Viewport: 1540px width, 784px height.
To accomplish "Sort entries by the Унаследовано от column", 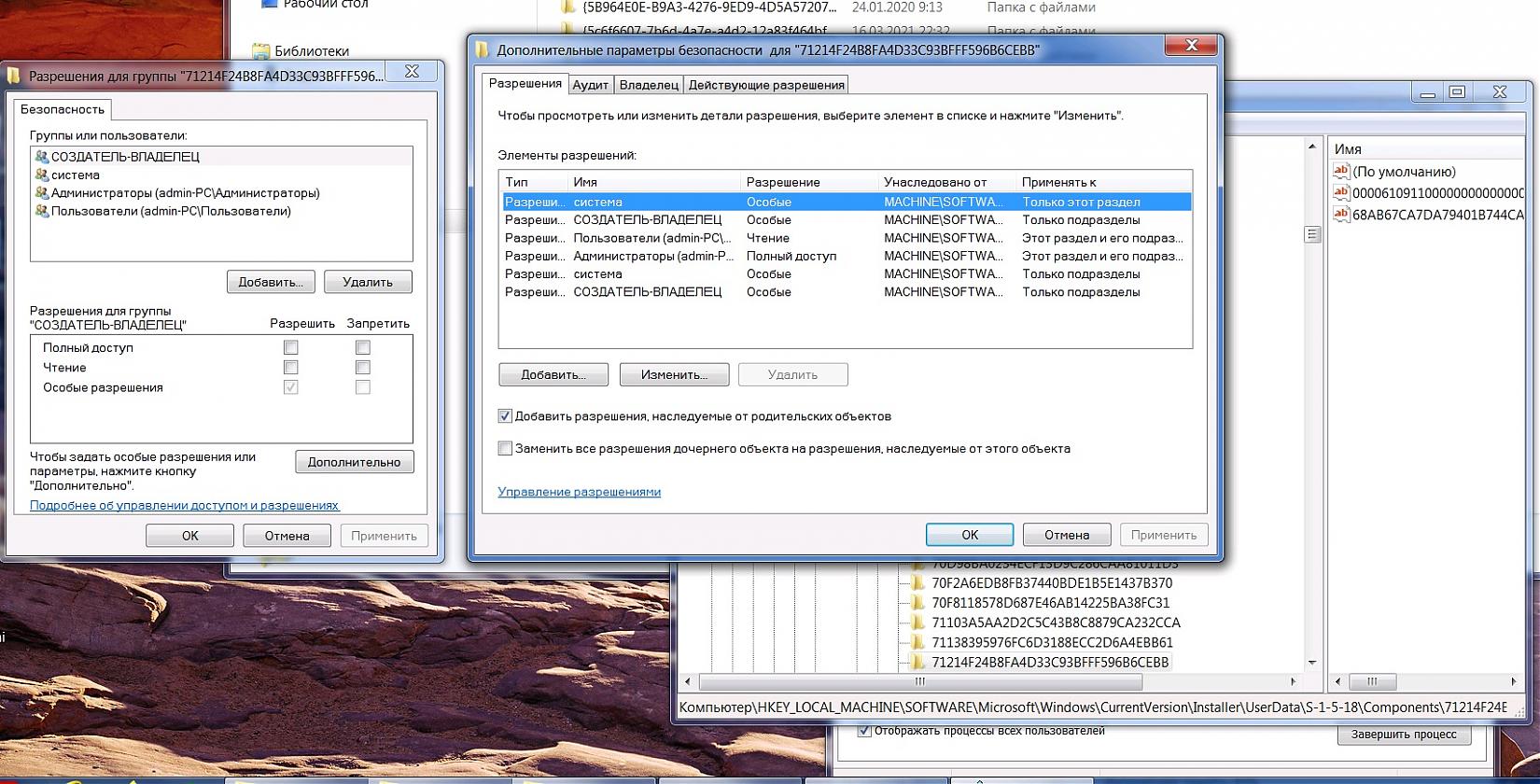I will coord(945,182).
